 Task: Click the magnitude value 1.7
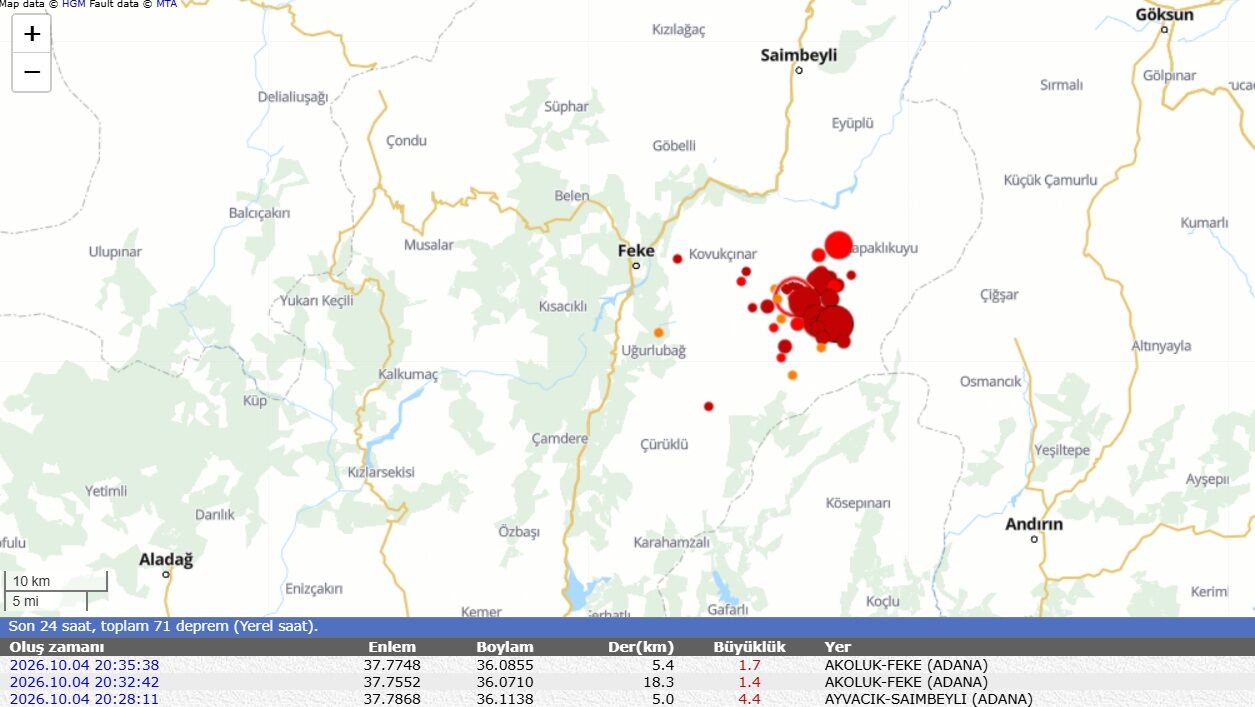click(x=750, y=665)
